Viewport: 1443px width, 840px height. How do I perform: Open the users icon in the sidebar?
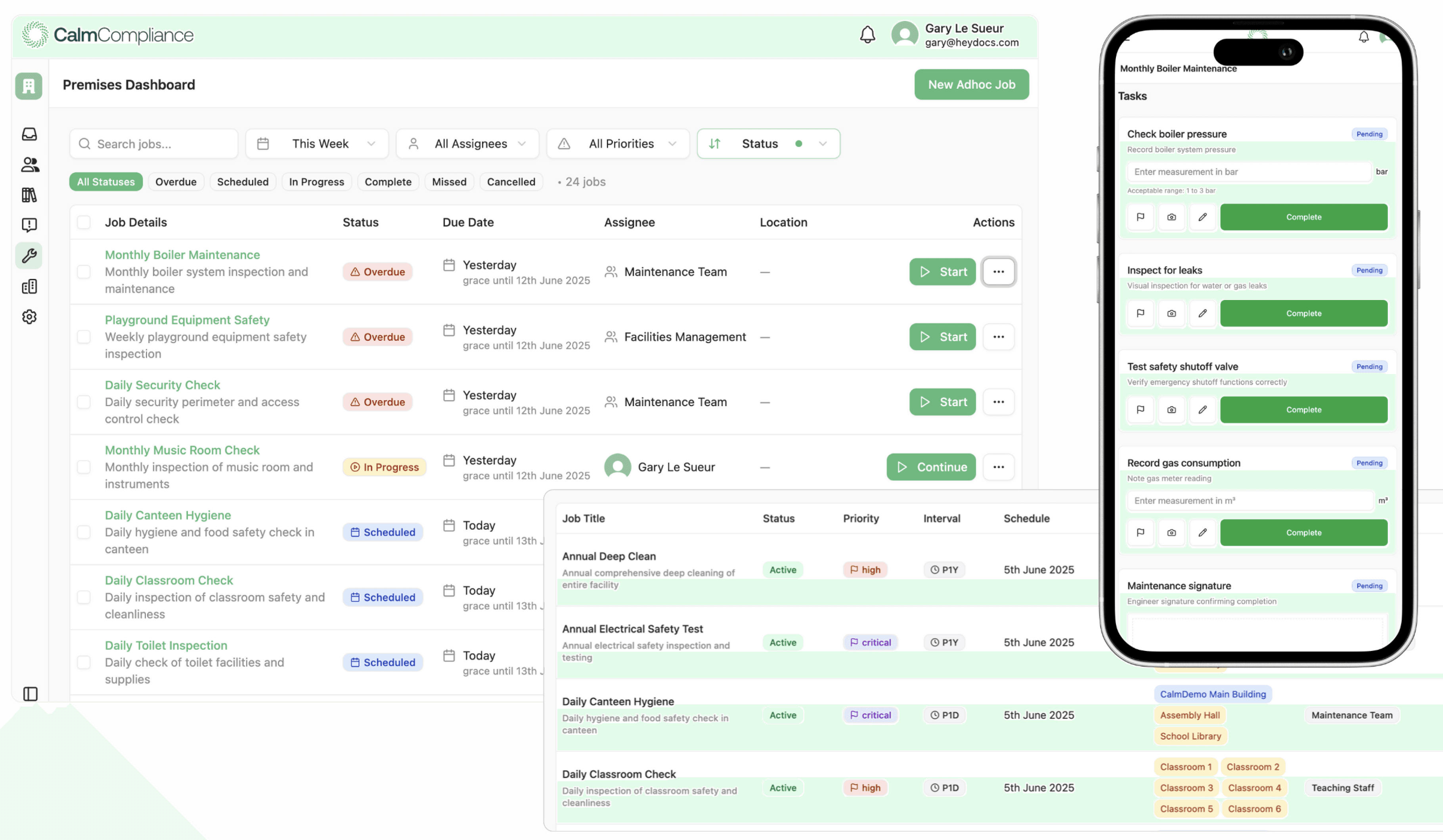click(29, 165)
